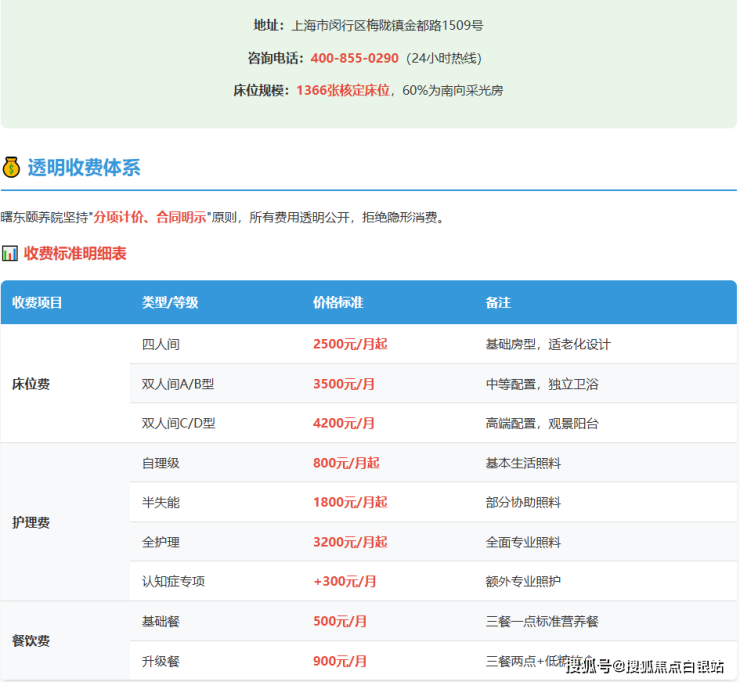Click the 收费项目 column header
This screenshot has height=682, width=740.
click(37, 302)
